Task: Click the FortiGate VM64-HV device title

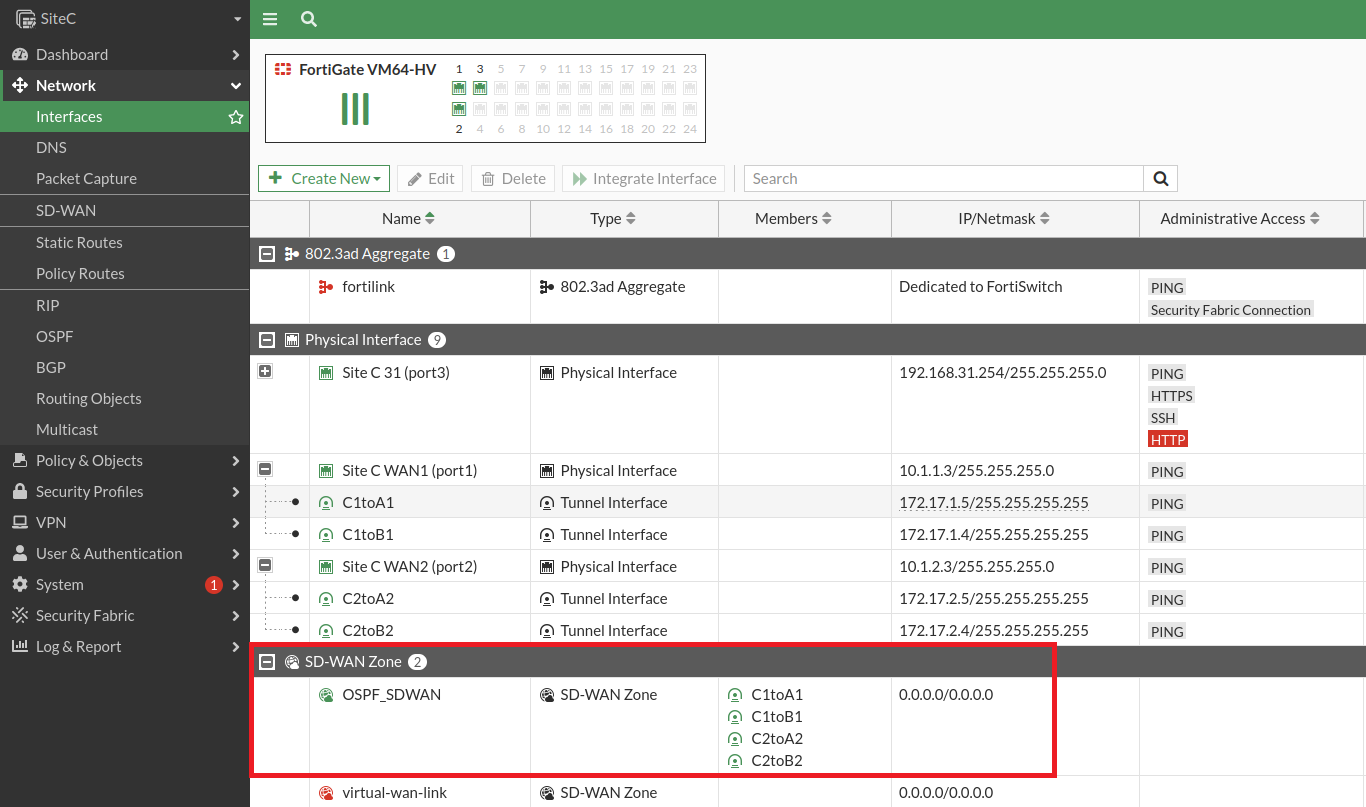Action: coord(367,70)
